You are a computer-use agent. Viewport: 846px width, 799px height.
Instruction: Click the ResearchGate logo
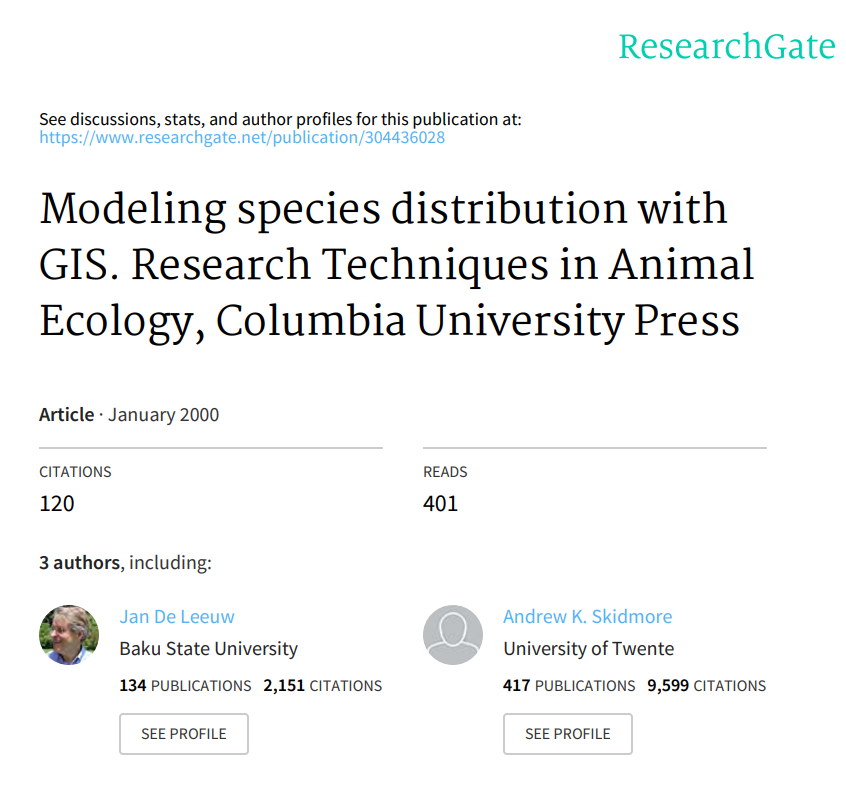point(726,47)
